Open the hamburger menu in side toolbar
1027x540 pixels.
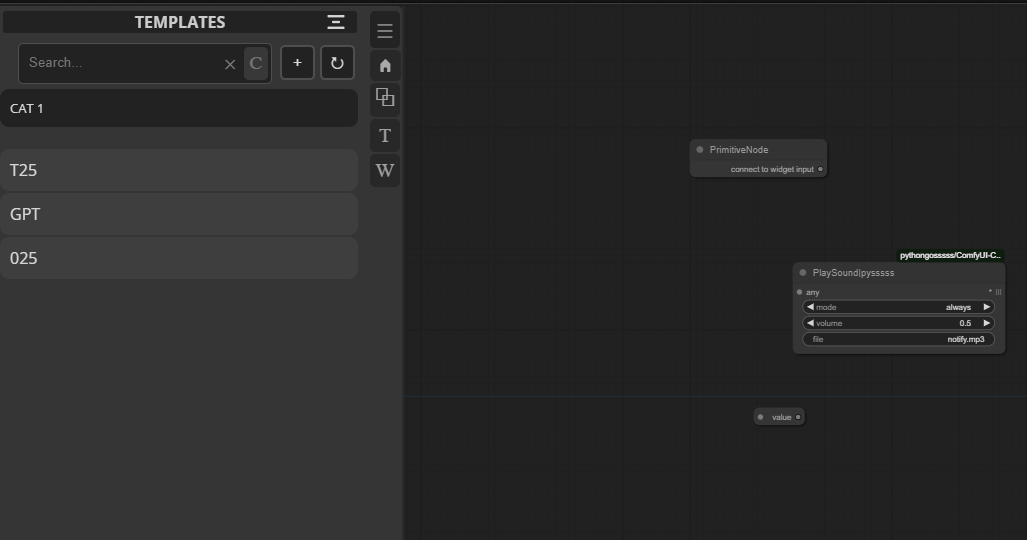(x=385, y=30)
